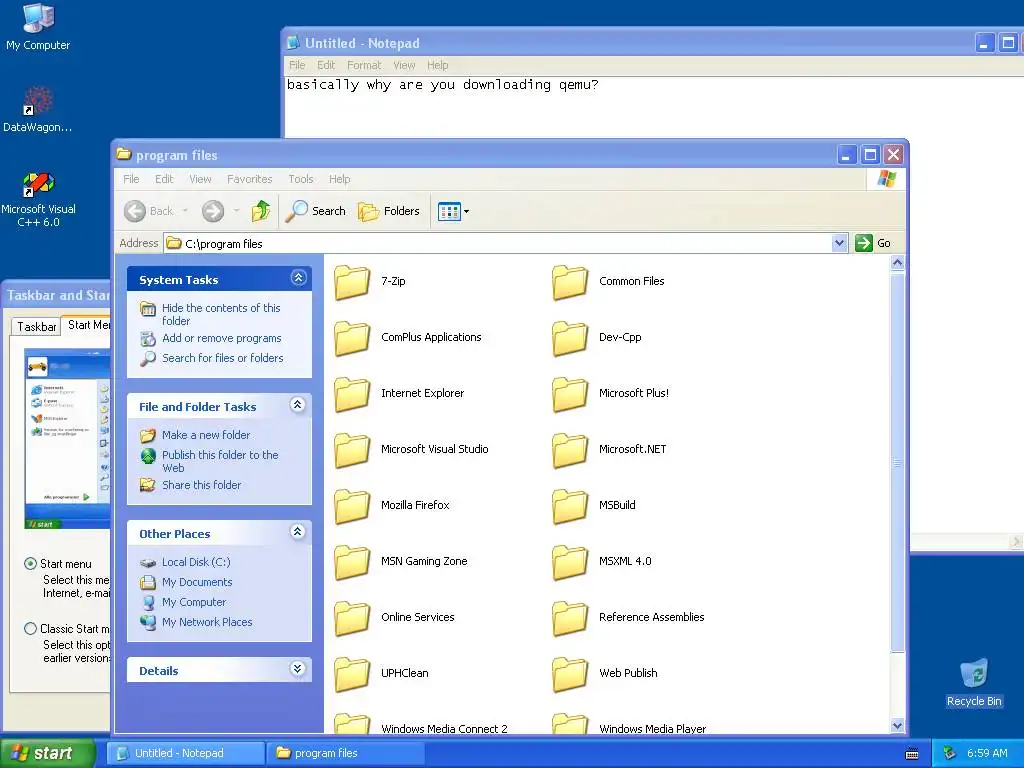Select the Online Services folder
Image resolution: width=1024 pixels, height=768 pixels.
tap(394, 617)
